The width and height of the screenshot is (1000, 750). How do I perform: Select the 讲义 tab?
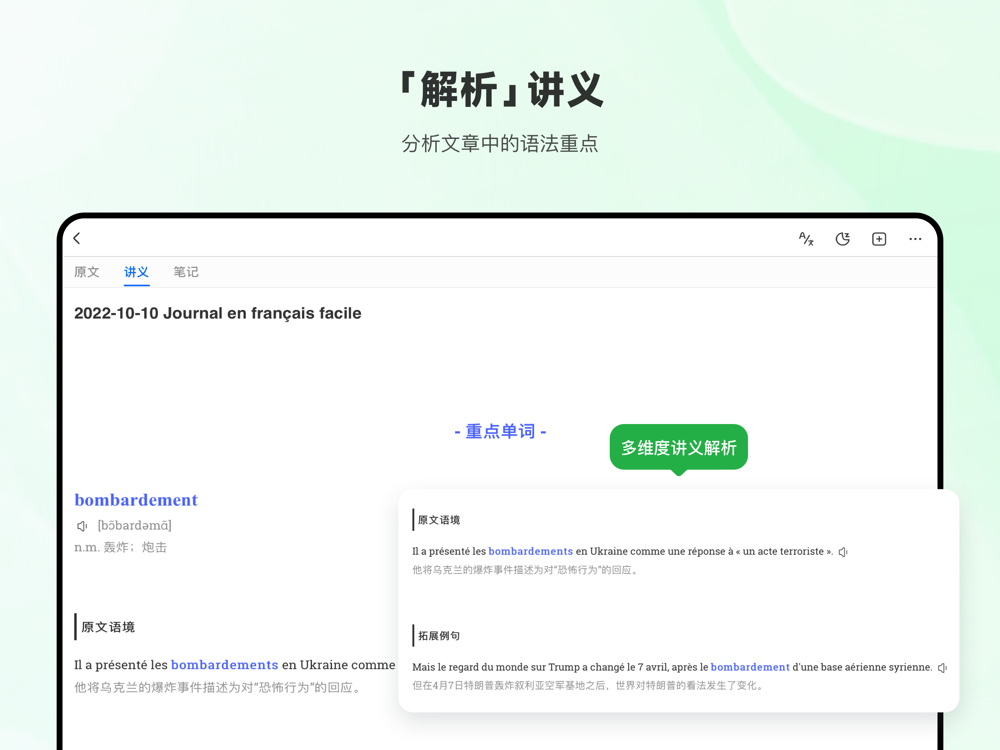click(x=136, y=272)
